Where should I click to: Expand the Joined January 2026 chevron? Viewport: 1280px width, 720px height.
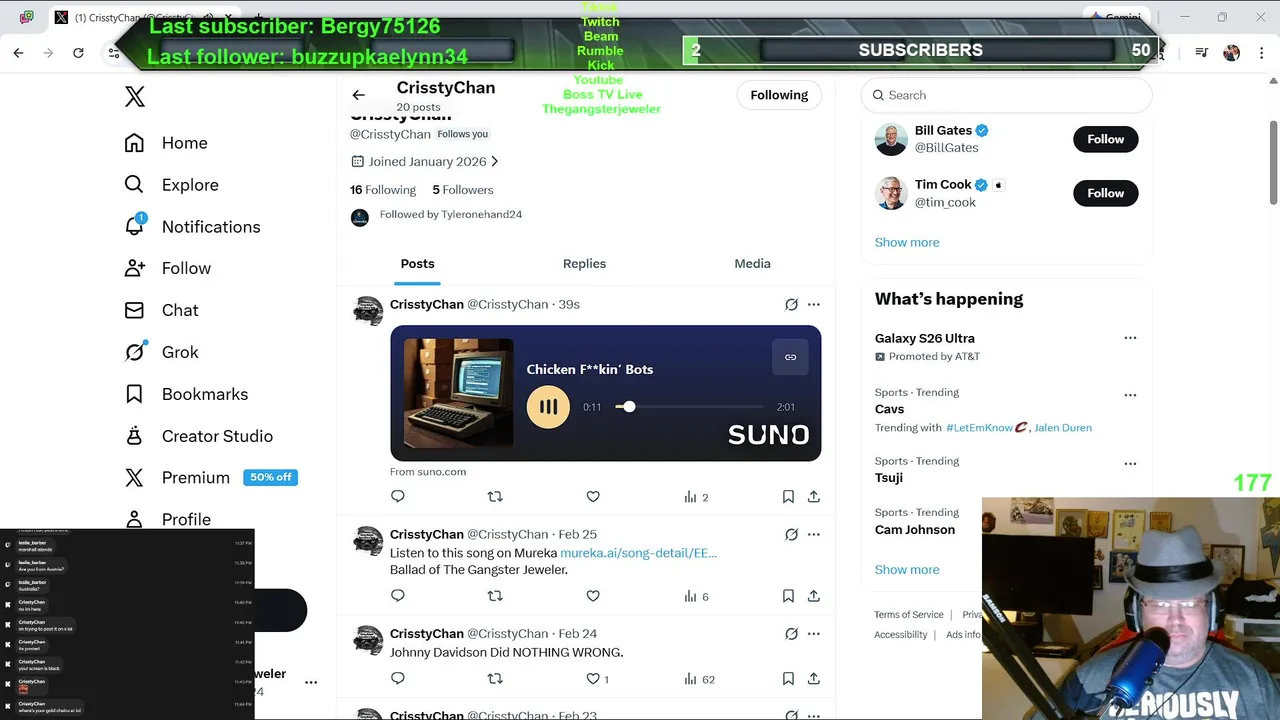[x=494, y=161]
